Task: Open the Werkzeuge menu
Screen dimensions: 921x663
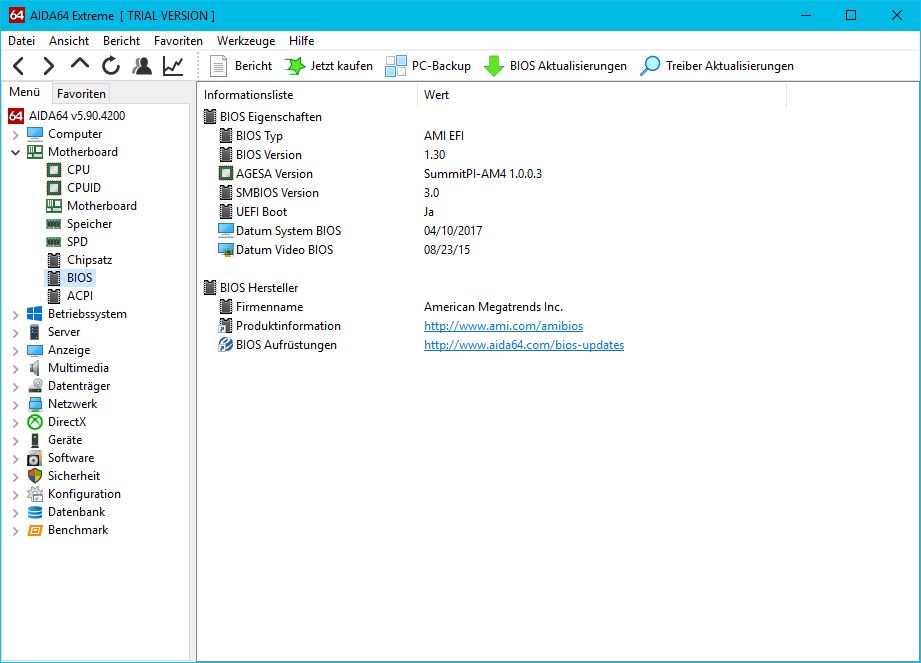Action: coord(246,41)
